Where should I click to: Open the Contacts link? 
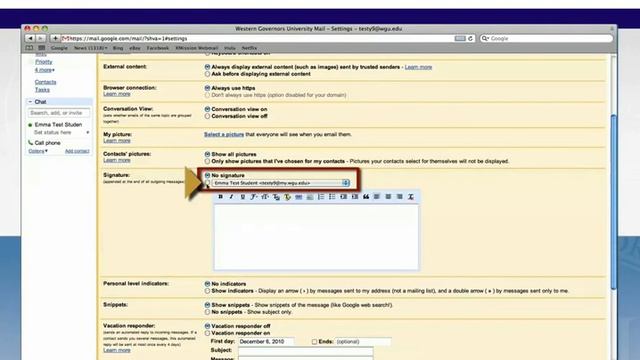pyautogui.click(x=45, y=82)
